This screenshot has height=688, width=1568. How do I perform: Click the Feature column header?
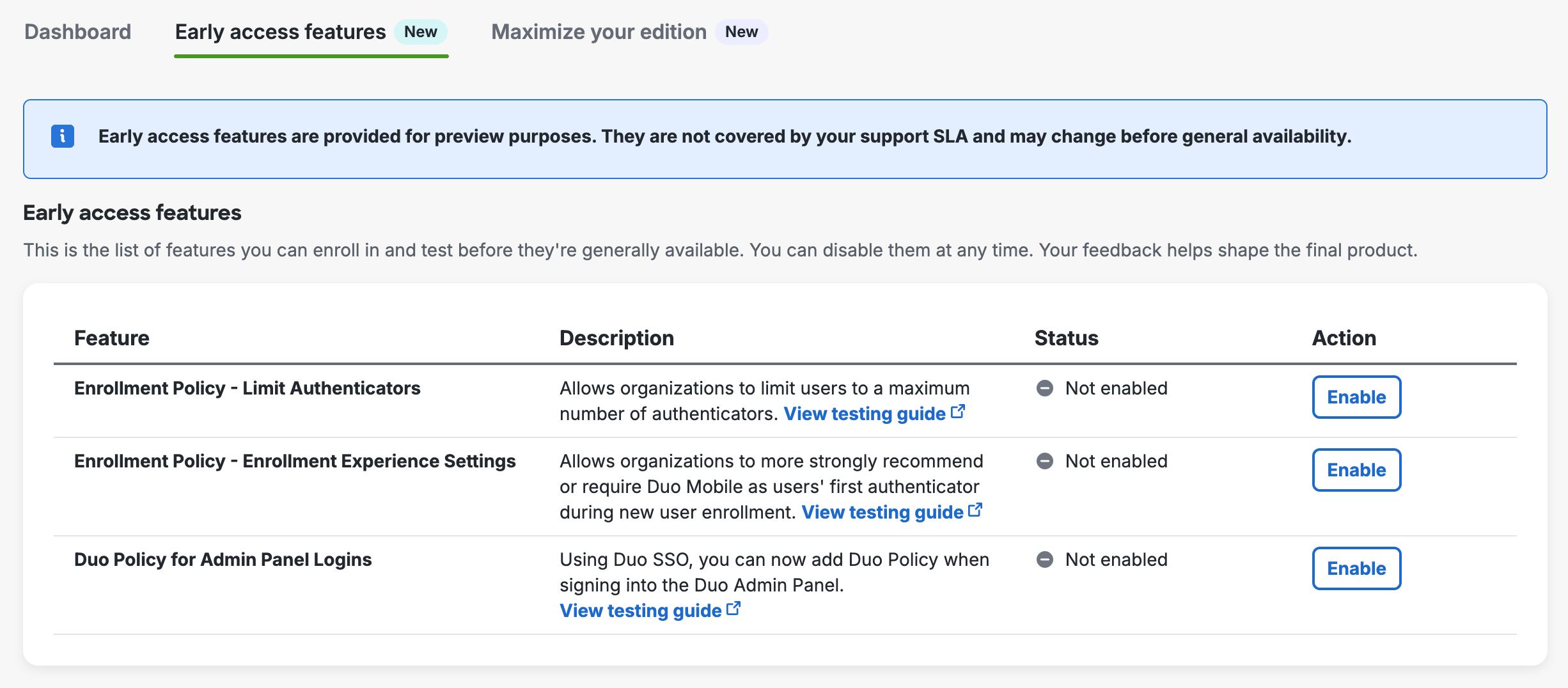(x=112, y=338)
